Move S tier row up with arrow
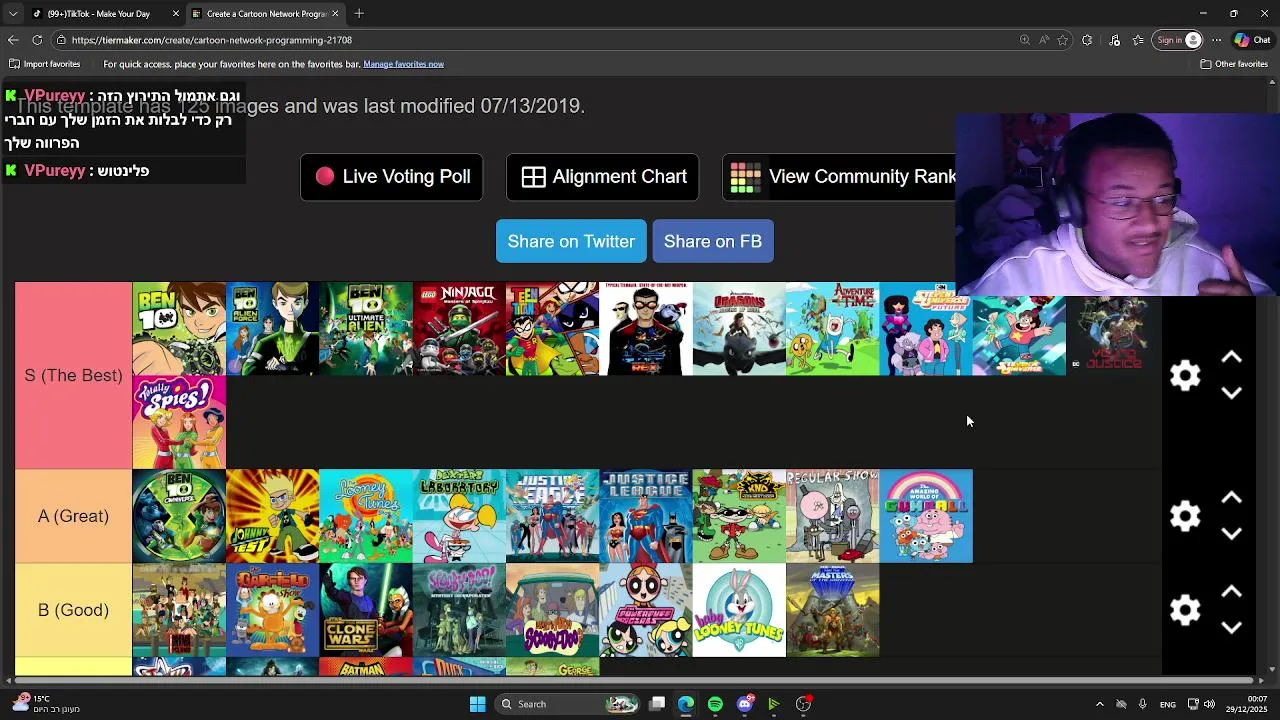 click(x=1231, y=357)
